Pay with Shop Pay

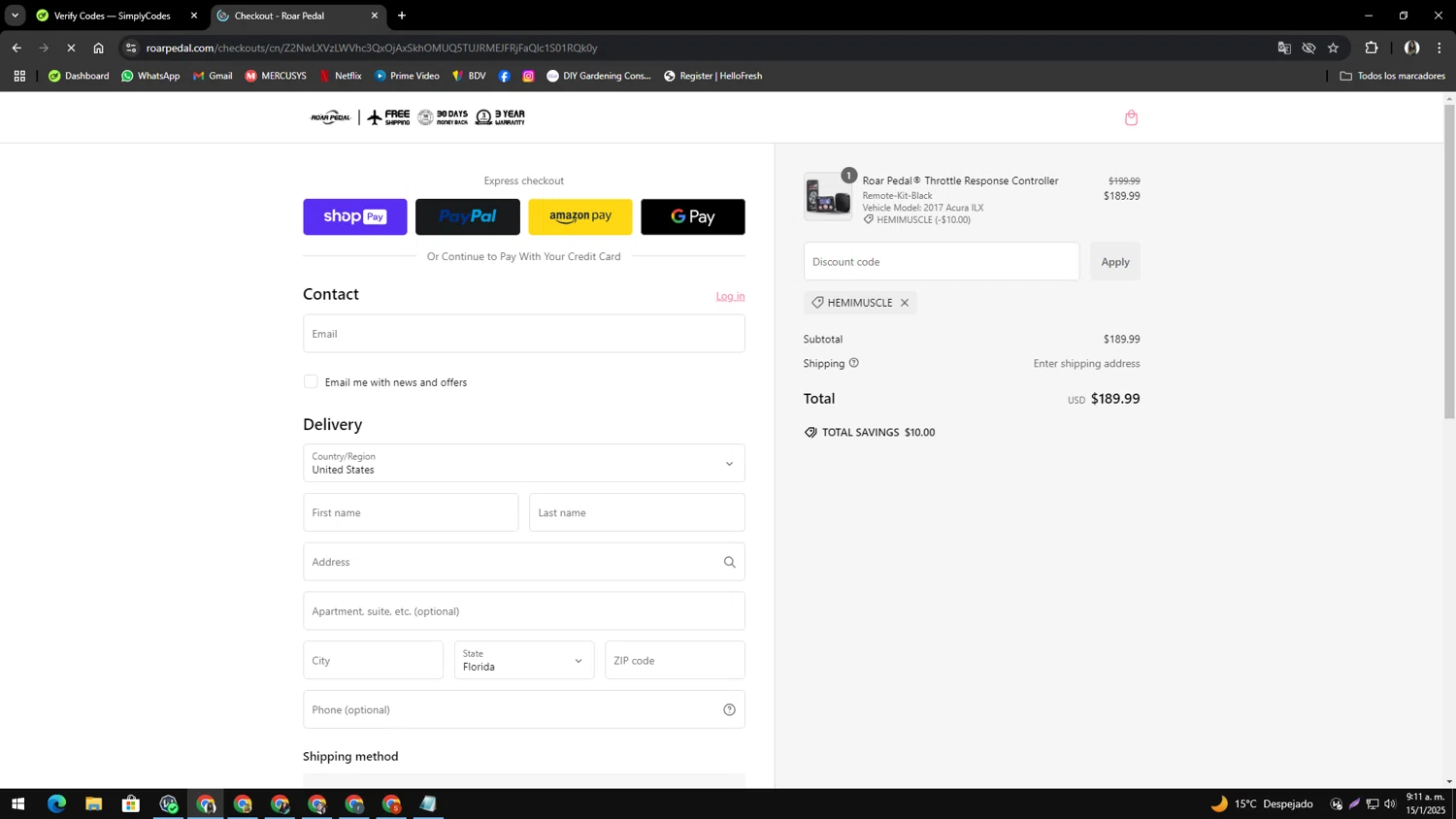(x=355, y=216)
